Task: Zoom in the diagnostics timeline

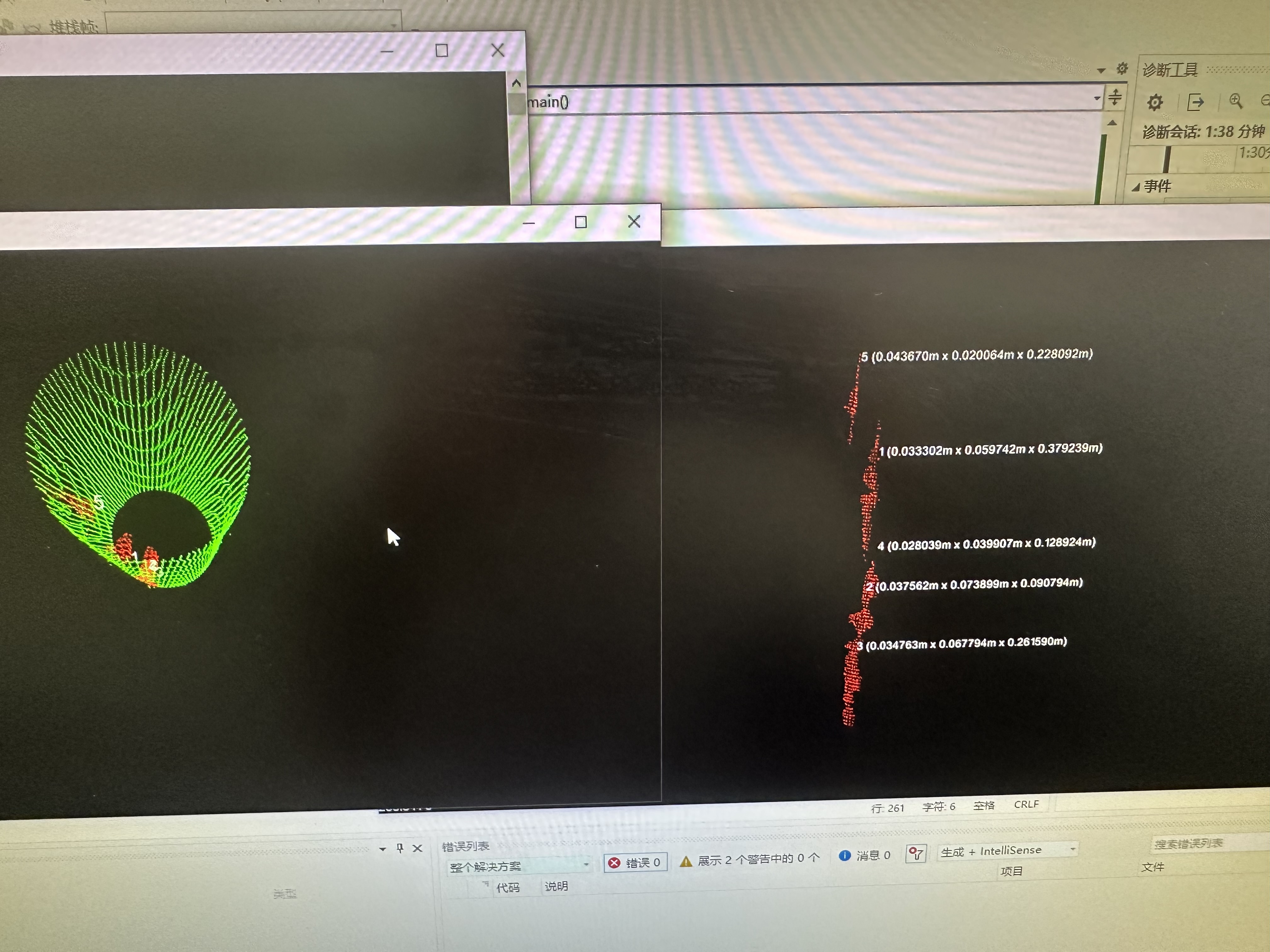Action: pos(1236,101)
